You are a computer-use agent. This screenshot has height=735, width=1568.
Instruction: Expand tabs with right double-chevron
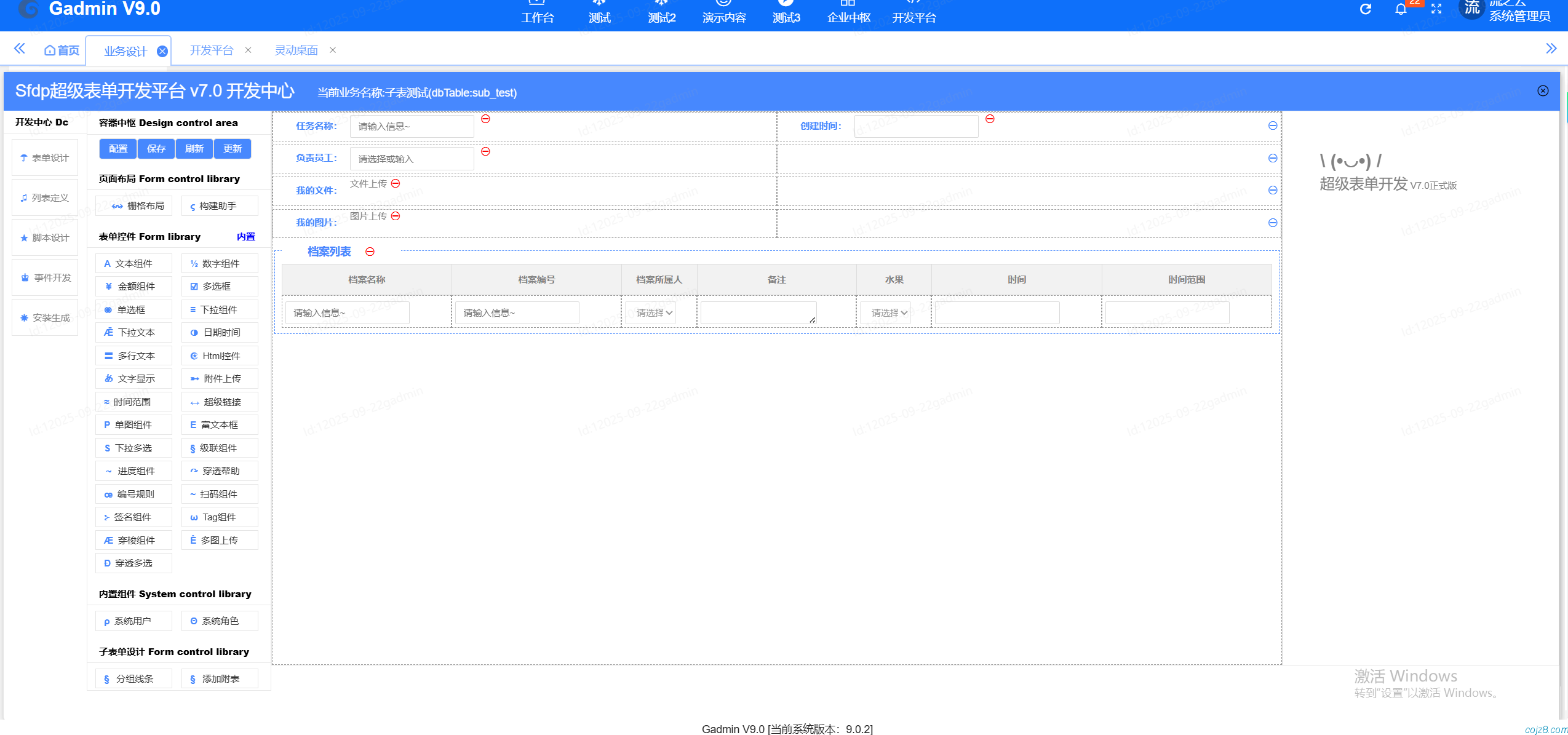[1551, 49]
